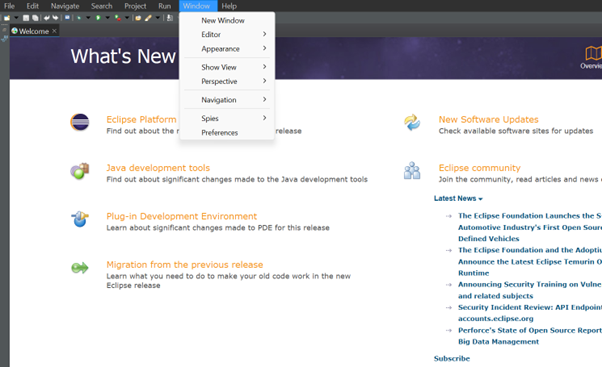The height and width of the screenshot is (367, 602).
Task: Open the Search menu
Action: pos(102,6)
